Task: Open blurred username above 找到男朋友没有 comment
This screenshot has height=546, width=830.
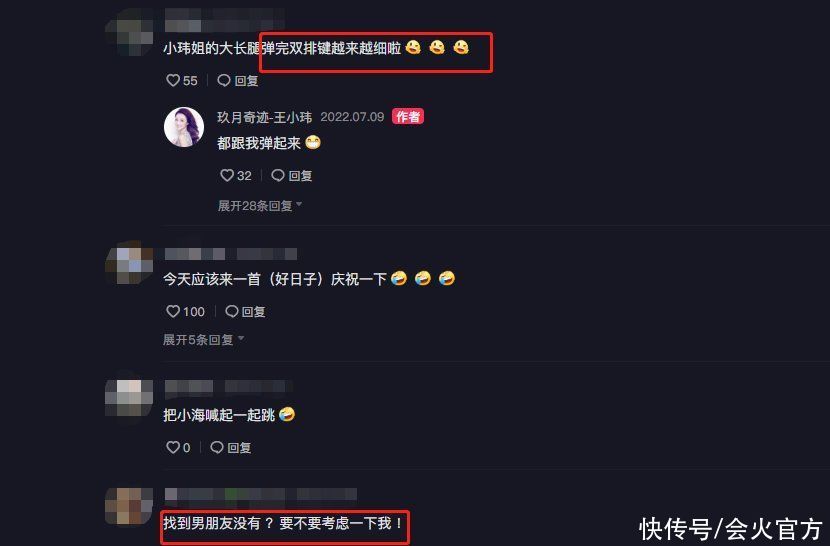Action: (260, 494)
